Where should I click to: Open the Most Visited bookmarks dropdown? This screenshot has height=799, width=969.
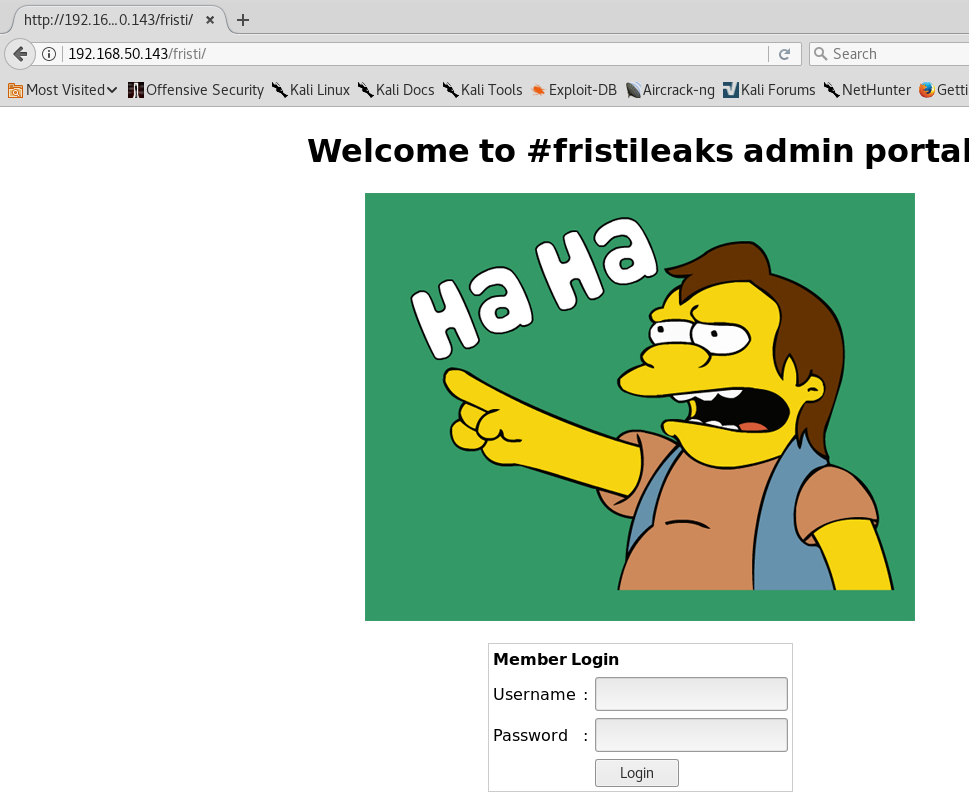63,90
